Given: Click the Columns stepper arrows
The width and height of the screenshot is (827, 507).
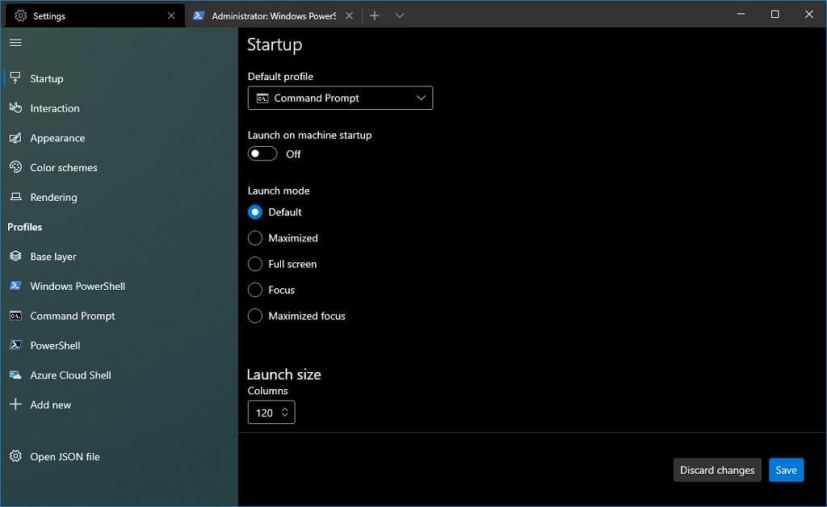Looking at the screenshot, I should [x=284, y=412].
